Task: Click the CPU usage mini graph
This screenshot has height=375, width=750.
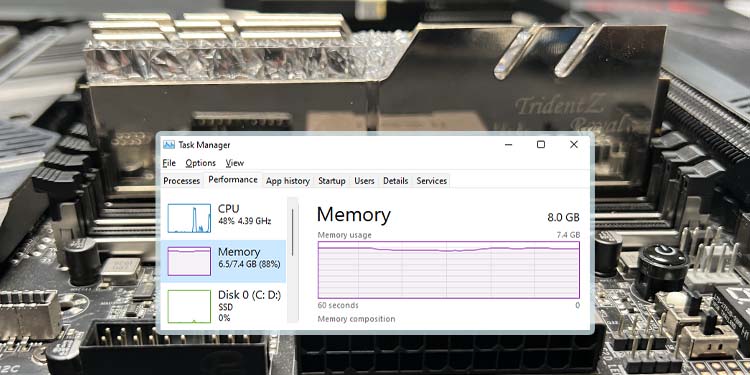Action: click(189, 218)
